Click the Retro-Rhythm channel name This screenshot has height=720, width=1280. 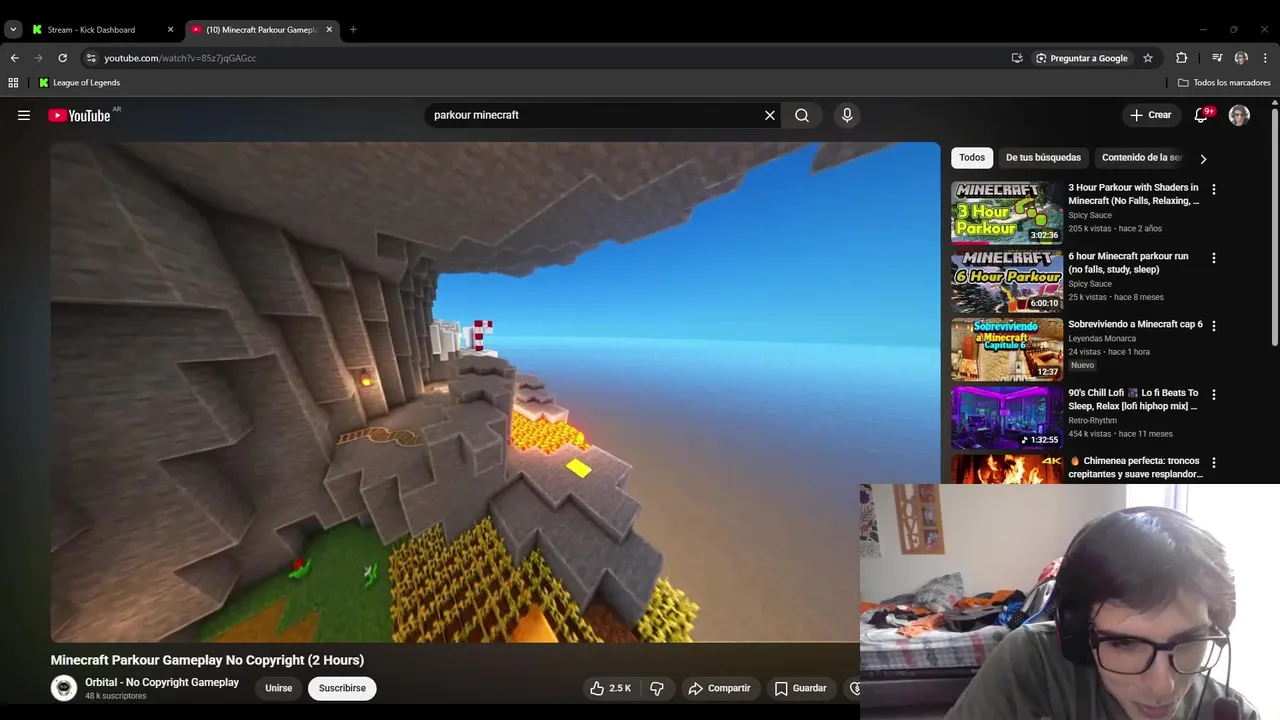click(1092, 421)
